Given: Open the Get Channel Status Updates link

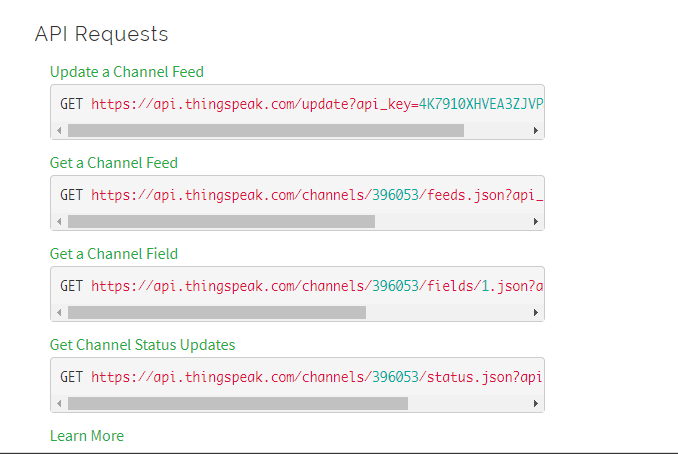Looking at the screenshot, I should 142,345.
